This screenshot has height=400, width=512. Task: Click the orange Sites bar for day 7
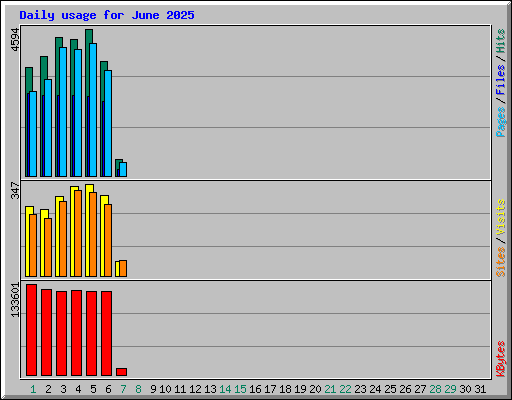[123, 268]
